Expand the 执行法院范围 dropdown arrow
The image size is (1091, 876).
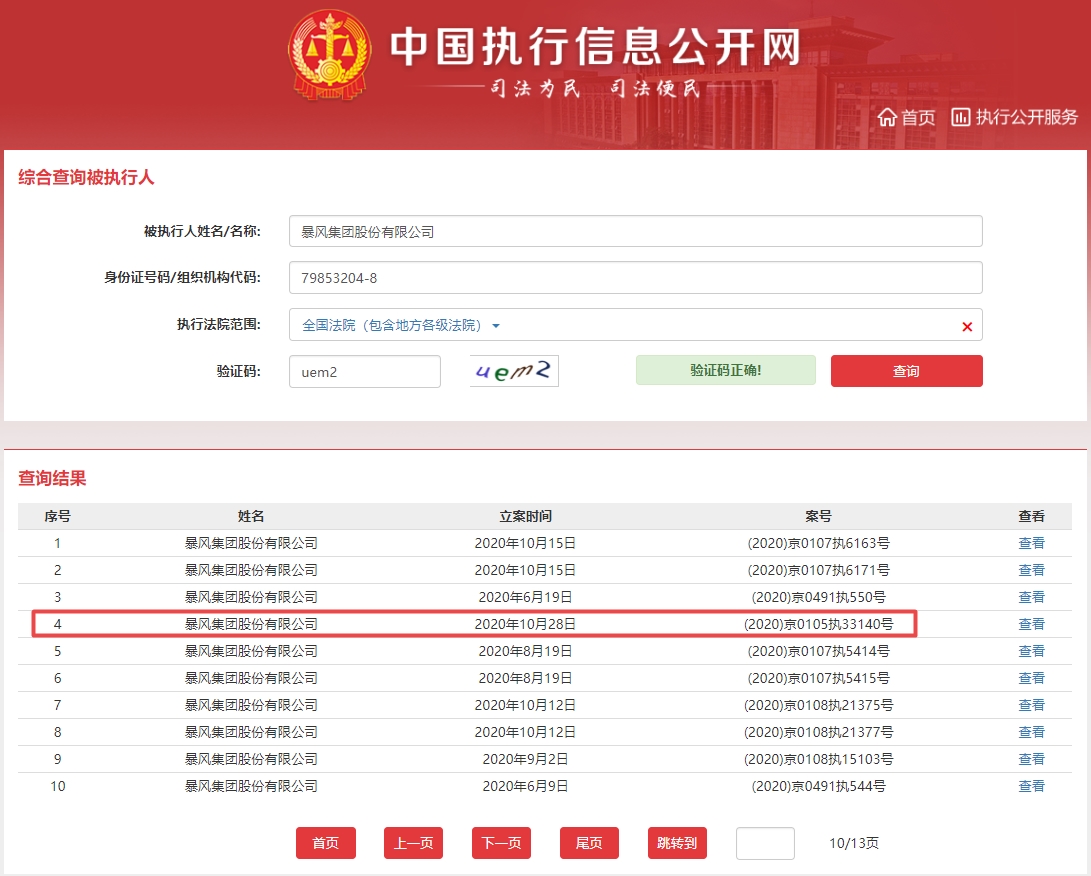click(496, 326)
